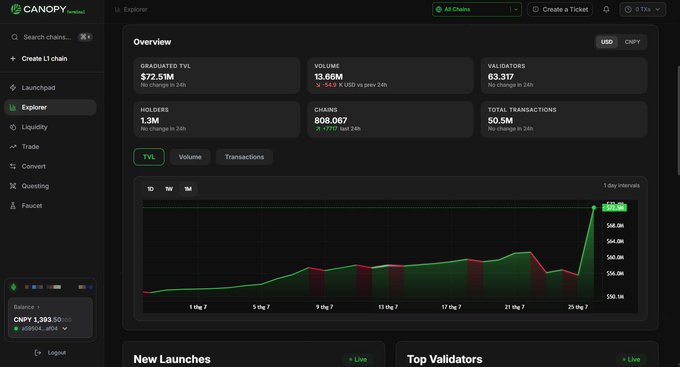Image resolution: width=680 pixels, height=367 pixels.
Task: Switch overview currency to USD
Action: [x=607, y=42]
